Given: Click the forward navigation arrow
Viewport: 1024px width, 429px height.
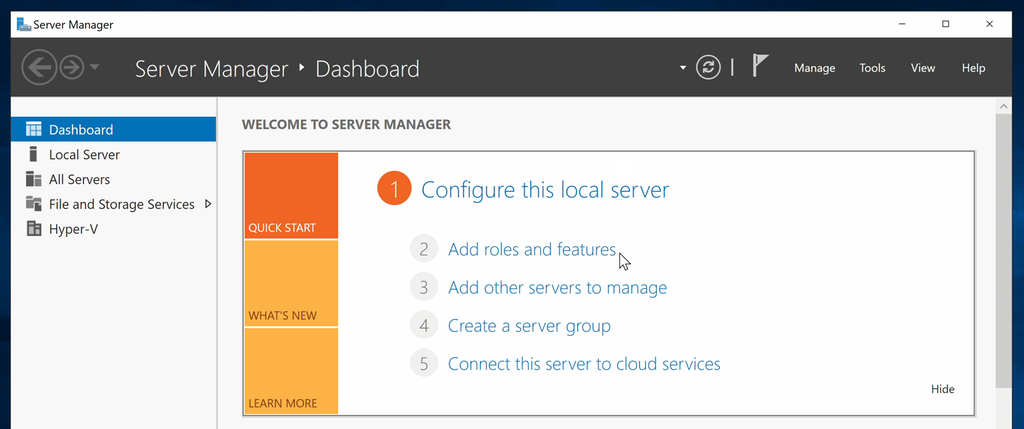Looking at the screenshot, I should (72, 67).
